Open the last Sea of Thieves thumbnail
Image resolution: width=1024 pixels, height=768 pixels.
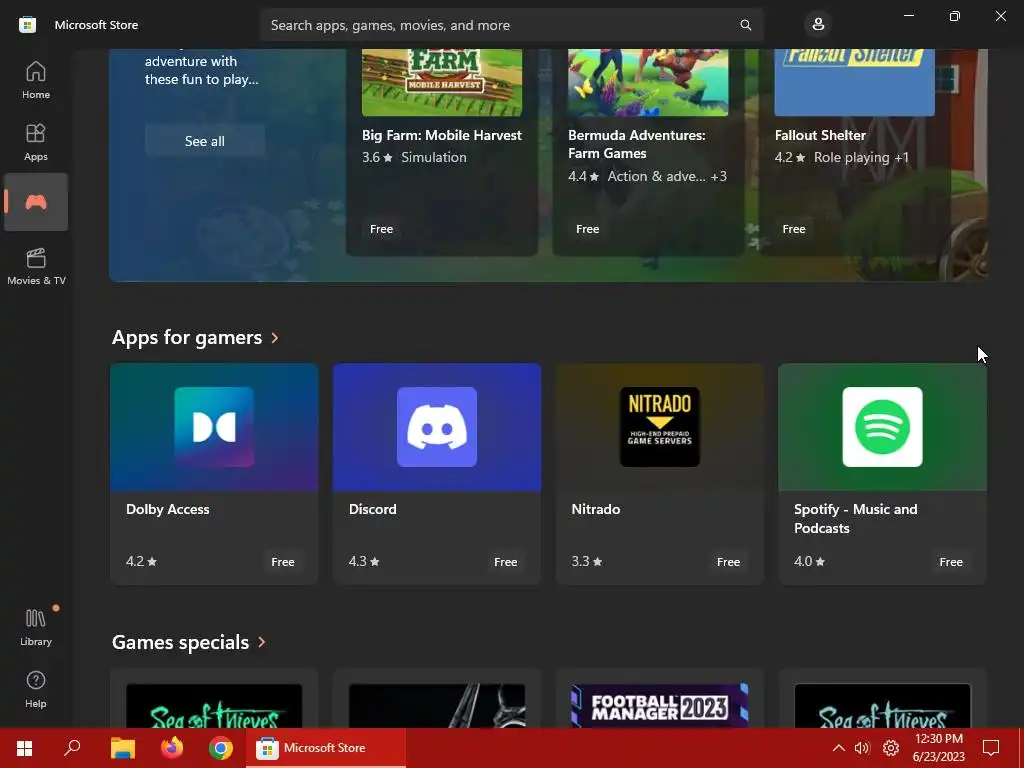pos(882,706)
